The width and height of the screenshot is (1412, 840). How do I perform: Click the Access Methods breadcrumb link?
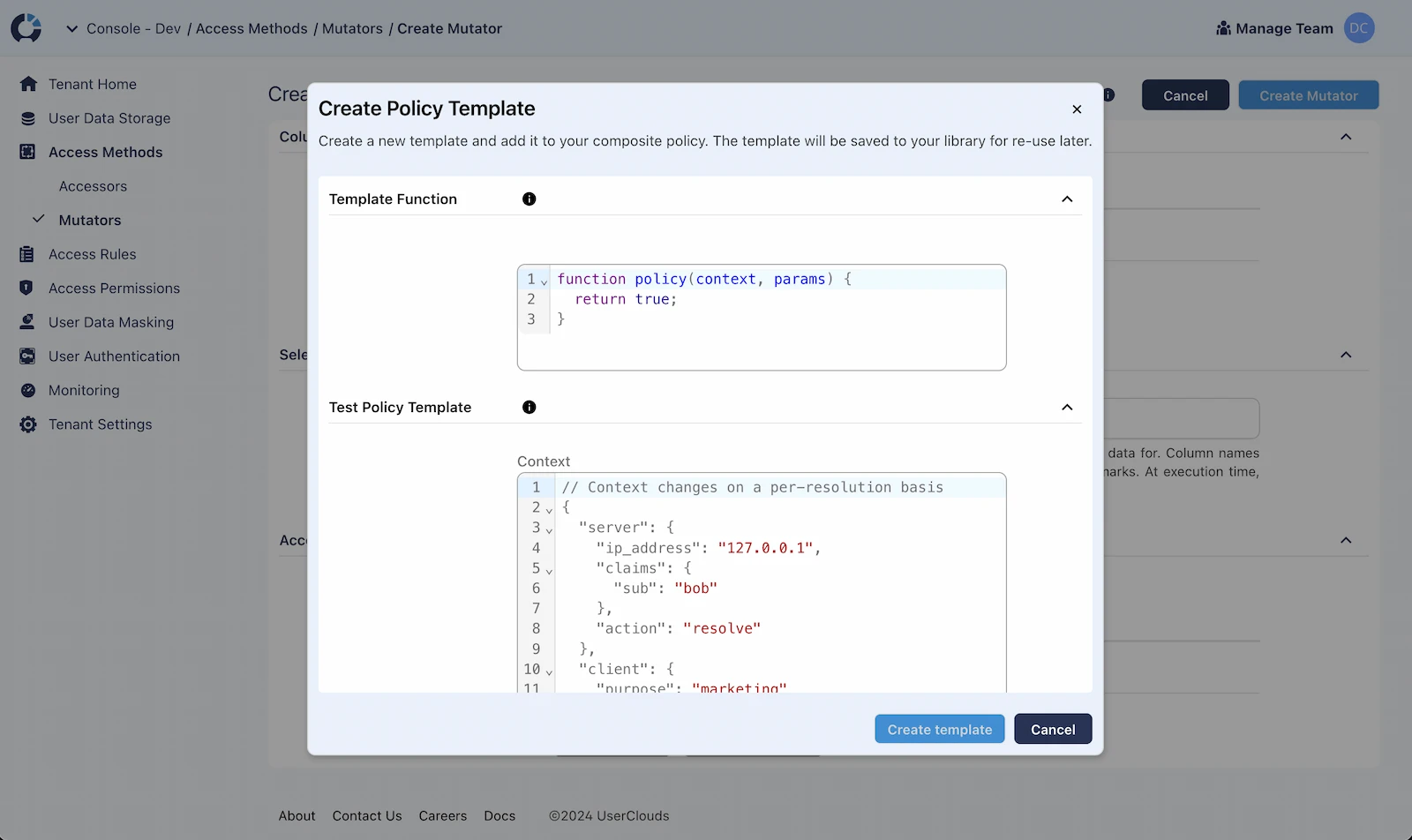(x=252, y=28)
